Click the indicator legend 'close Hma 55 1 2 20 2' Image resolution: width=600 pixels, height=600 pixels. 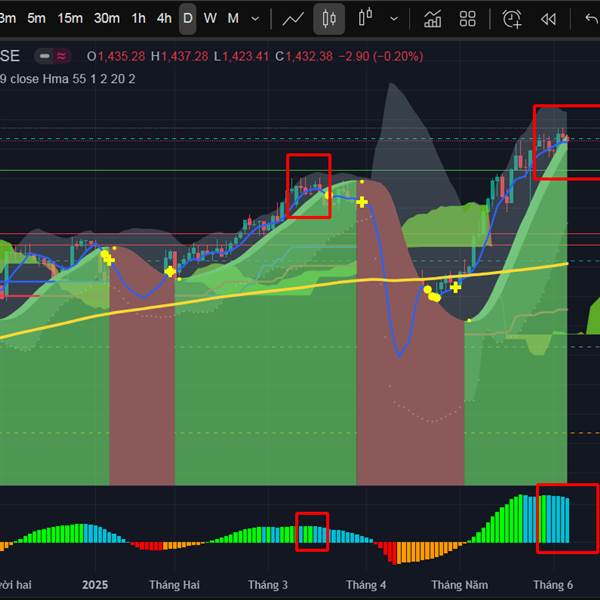73,79
